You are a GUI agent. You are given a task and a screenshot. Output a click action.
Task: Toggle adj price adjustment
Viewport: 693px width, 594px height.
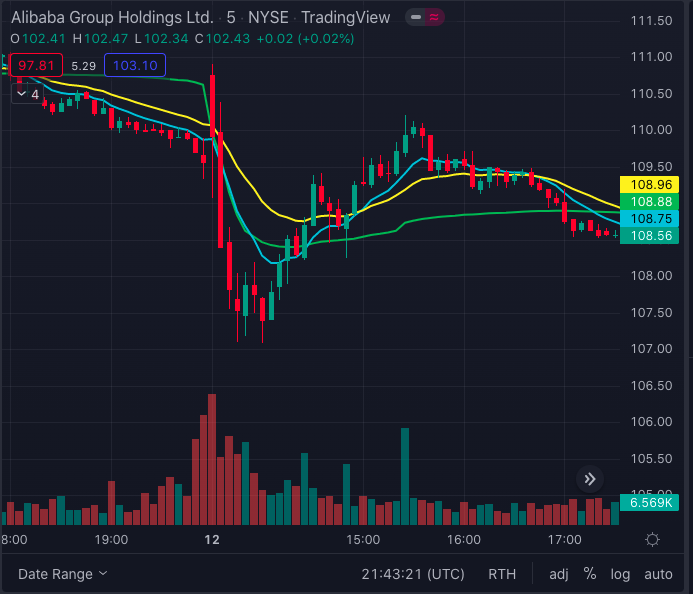(x=559, y=574)
